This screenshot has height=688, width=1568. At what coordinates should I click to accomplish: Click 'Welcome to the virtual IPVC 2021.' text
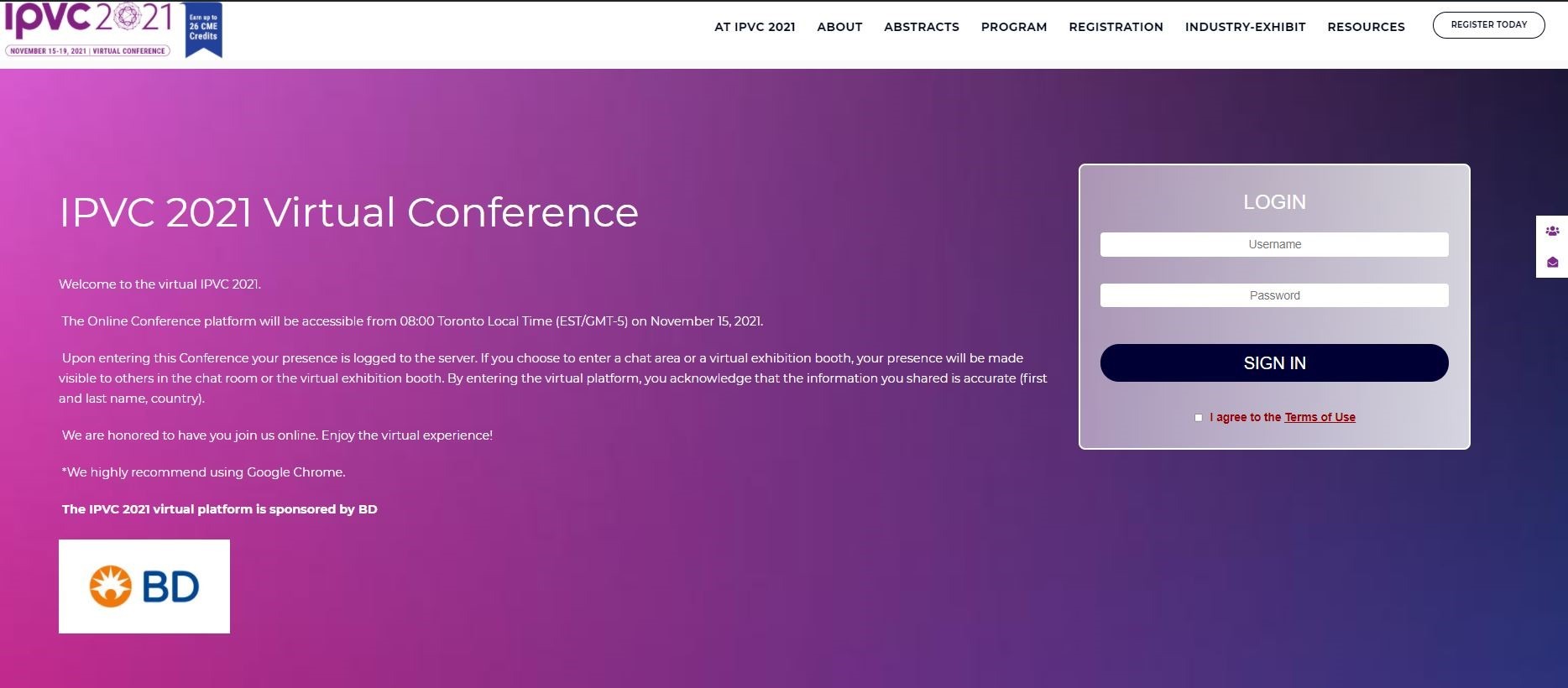159,284
